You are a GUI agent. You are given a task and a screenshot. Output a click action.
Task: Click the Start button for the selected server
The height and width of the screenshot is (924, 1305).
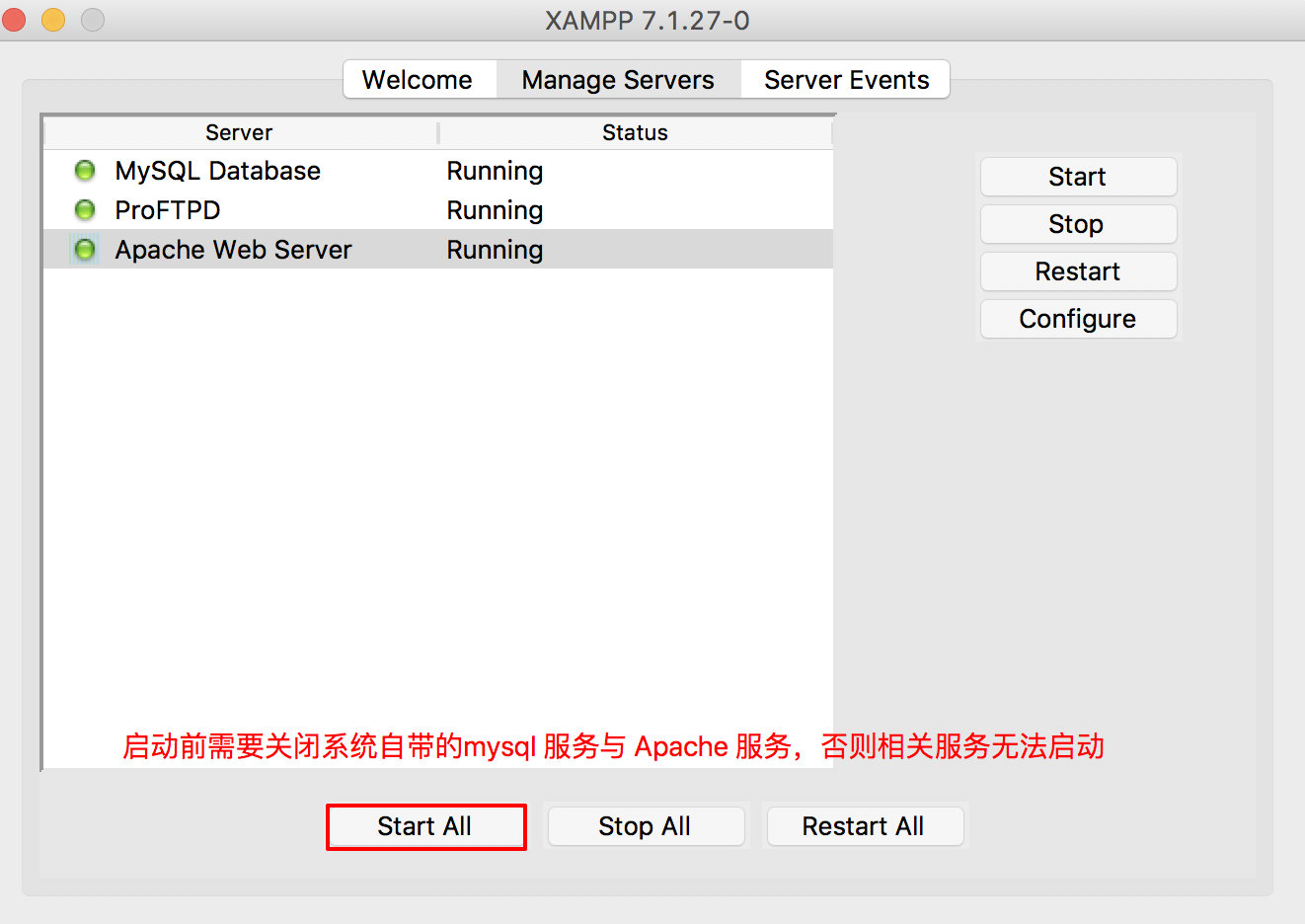[x=1078, y=177]
